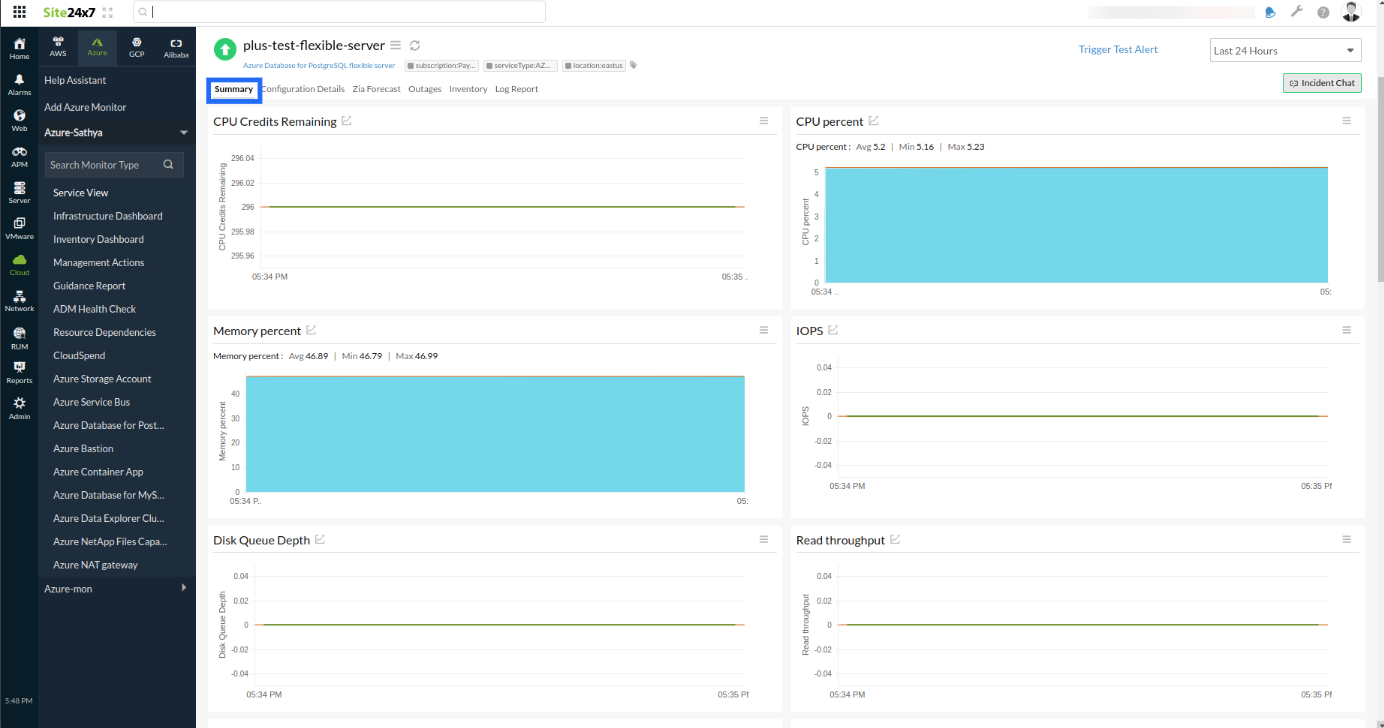1384x728 pixels.
Task: Open Incident Chat
Action: [x=1321, y=83]
